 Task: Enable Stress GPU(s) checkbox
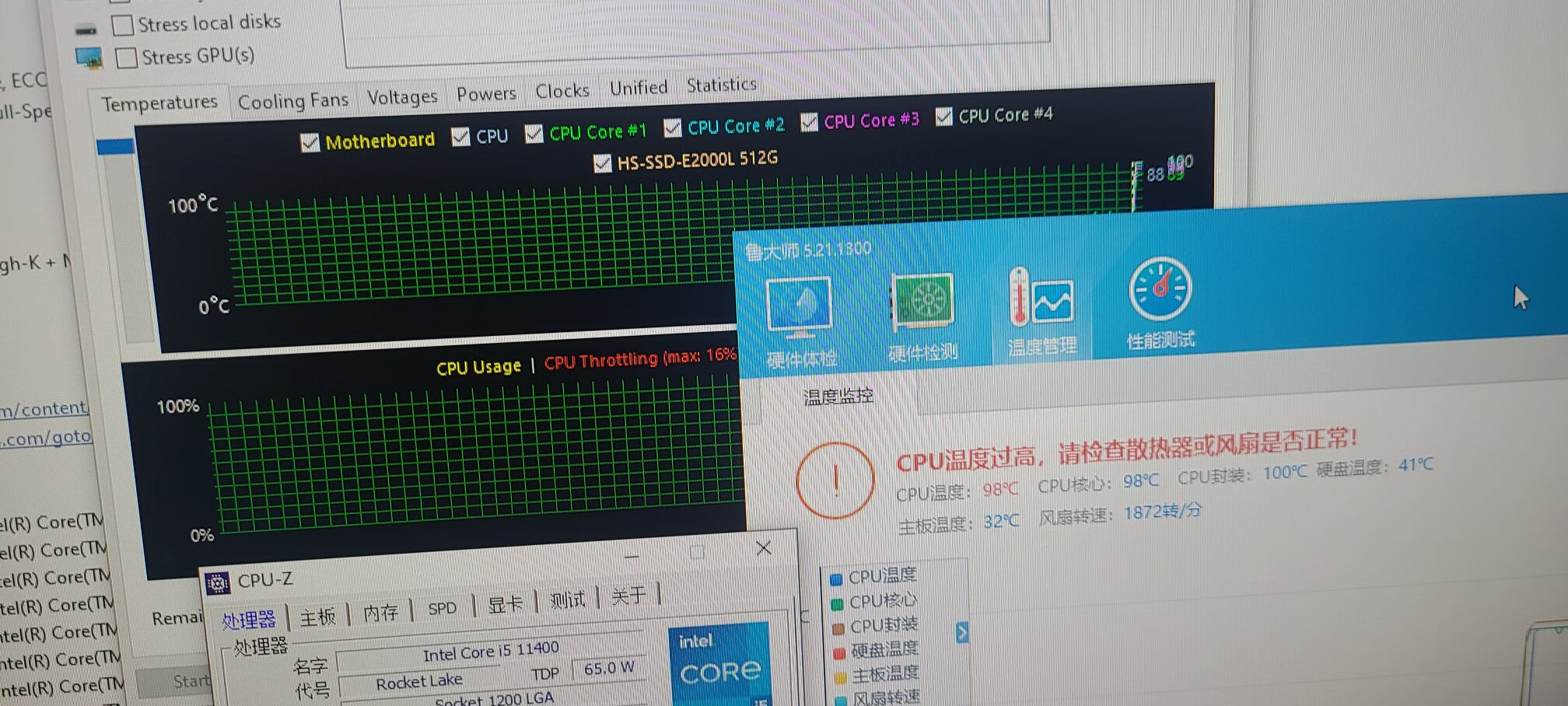coord(126,58)
